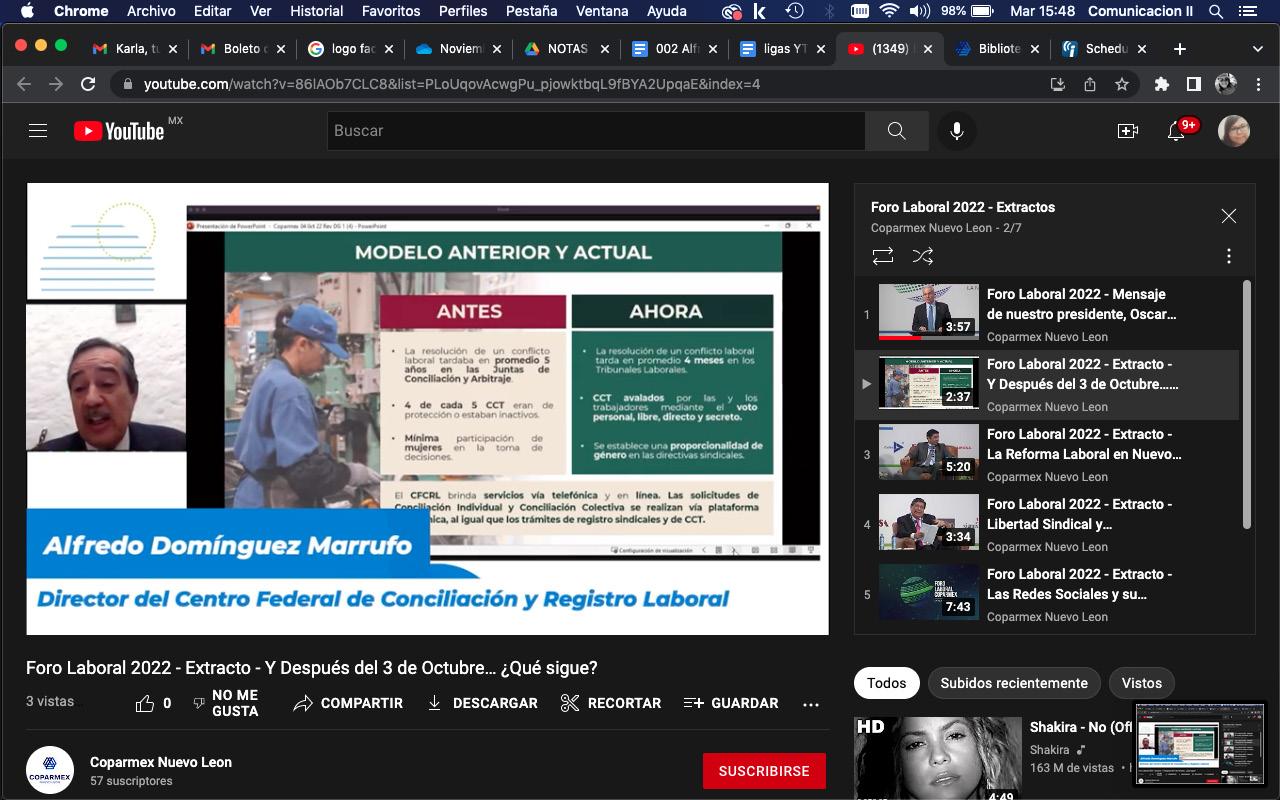Open the Historial menu in menu bar
This screenshot has width=1280, height=800.
(316, 11)
